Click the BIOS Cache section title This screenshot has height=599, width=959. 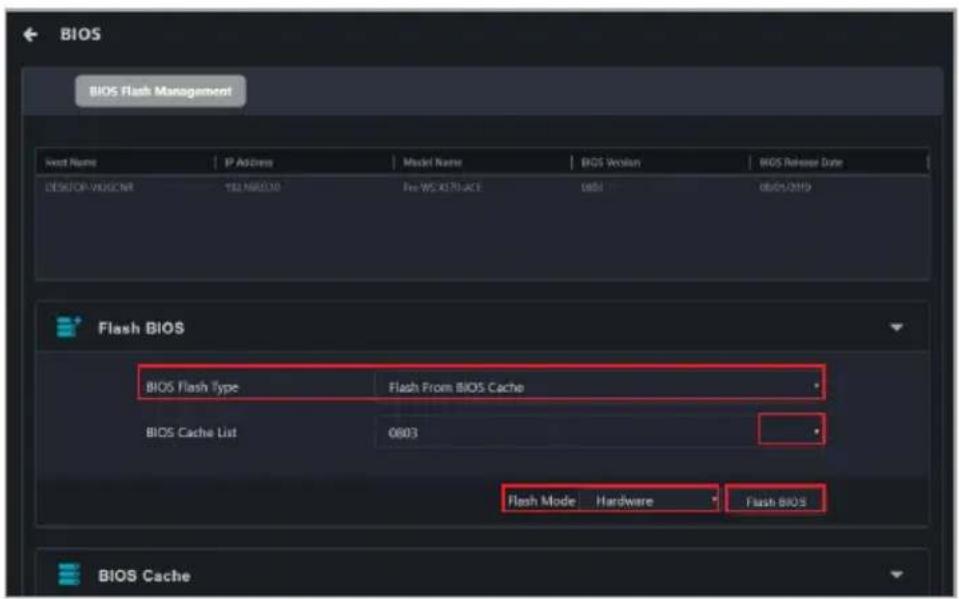tap(144, 575)
